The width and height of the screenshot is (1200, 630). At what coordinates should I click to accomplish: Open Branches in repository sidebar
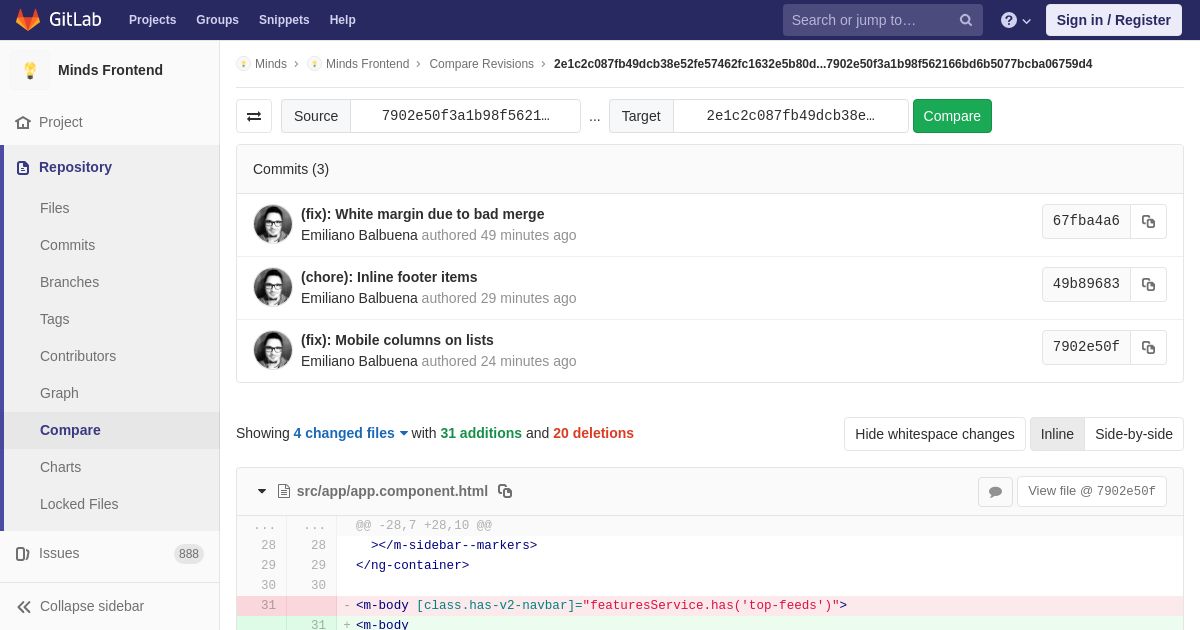69,282
